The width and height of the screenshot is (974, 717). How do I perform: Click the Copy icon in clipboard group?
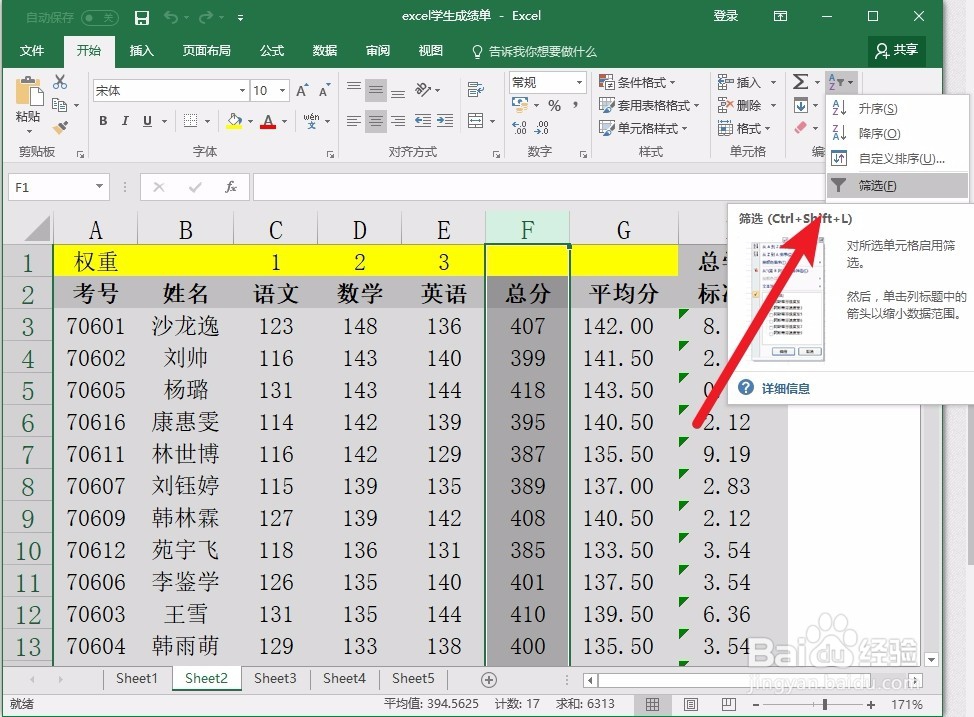pyautogui.click(x=60, y=105)
